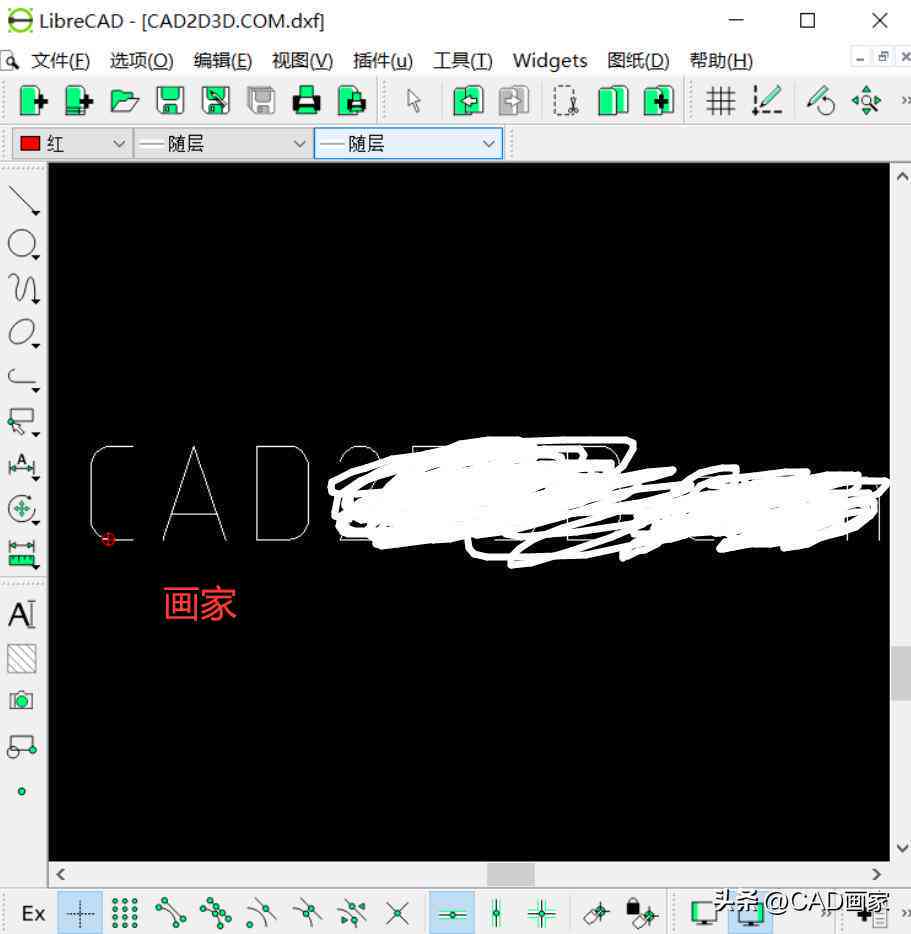This screenshot has width=911, height=934.
Task: Create new drawing from template
Action: pos(79,100)
